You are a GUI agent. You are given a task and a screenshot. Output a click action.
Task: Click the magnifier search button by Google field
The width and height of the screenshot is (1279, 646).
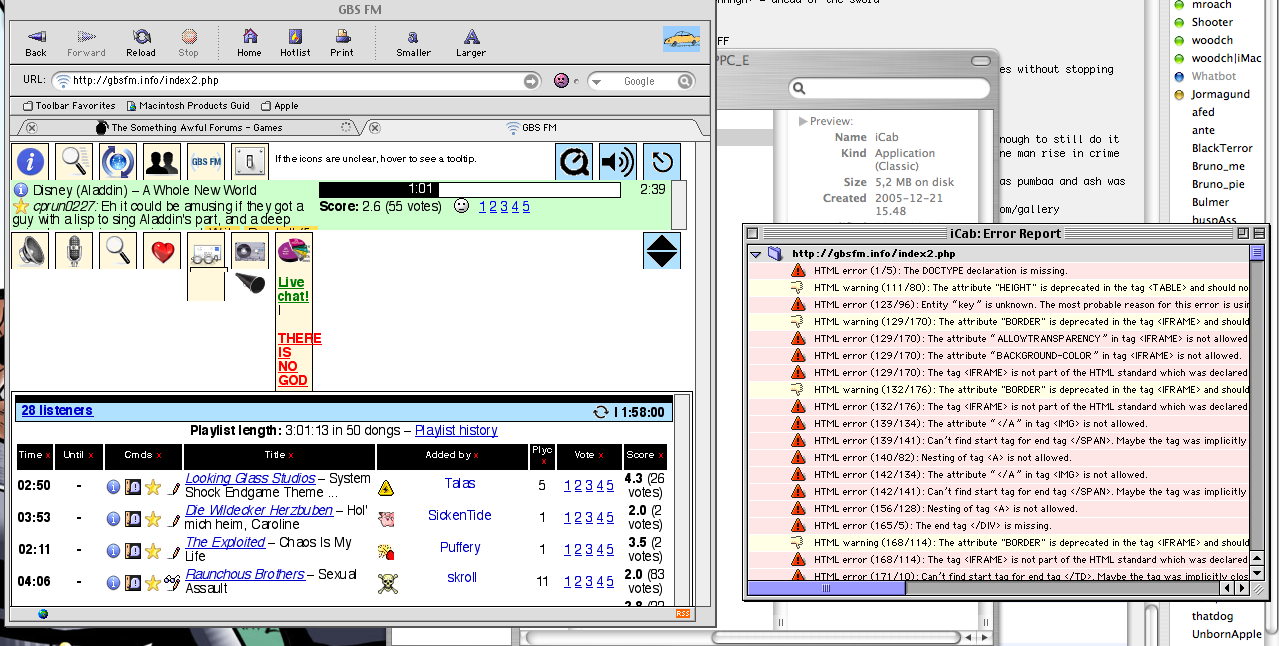[685, 81]
